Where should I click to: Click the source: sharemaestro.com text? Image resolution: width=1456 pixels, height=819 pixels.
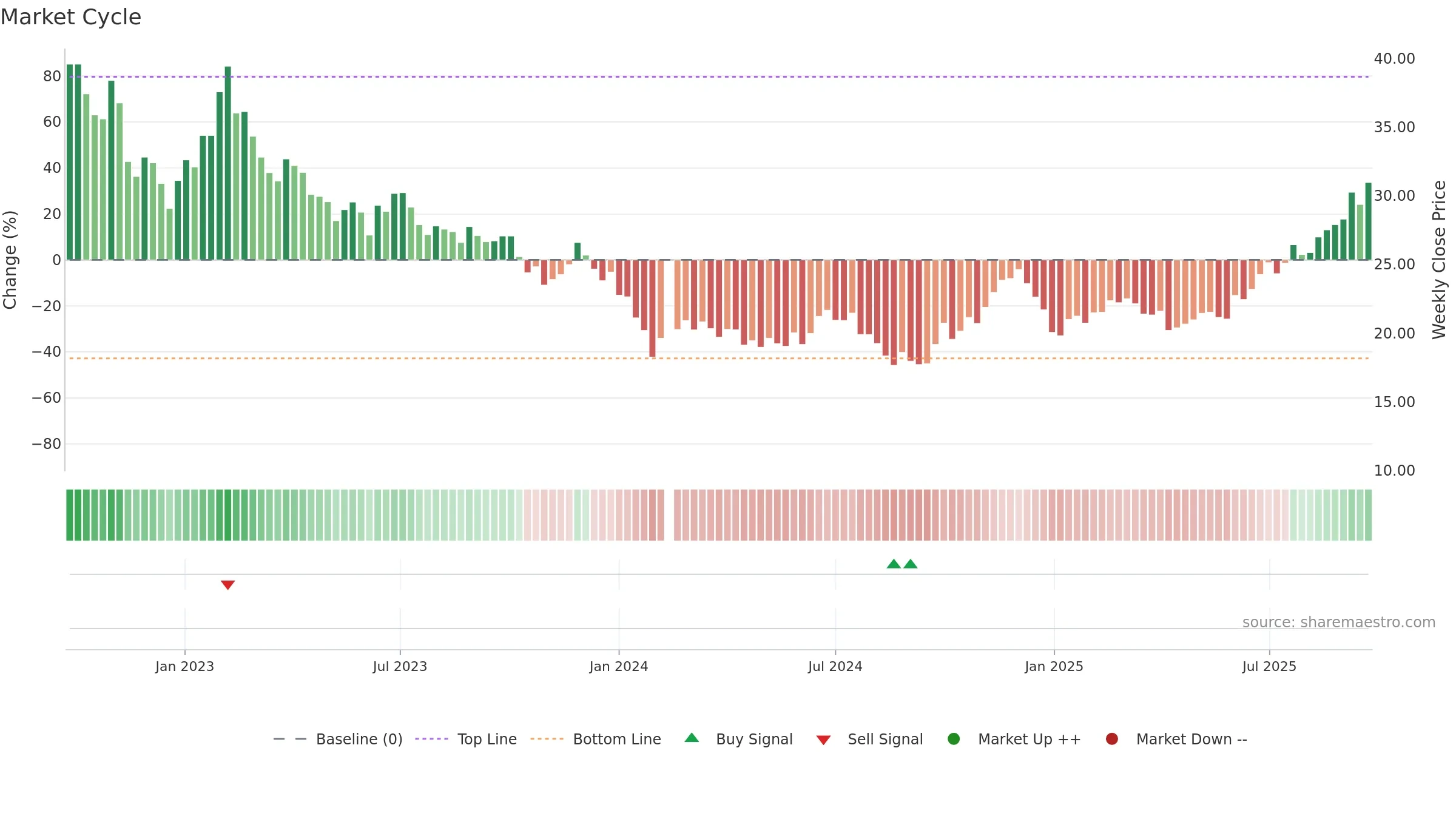coord(1339,622)
